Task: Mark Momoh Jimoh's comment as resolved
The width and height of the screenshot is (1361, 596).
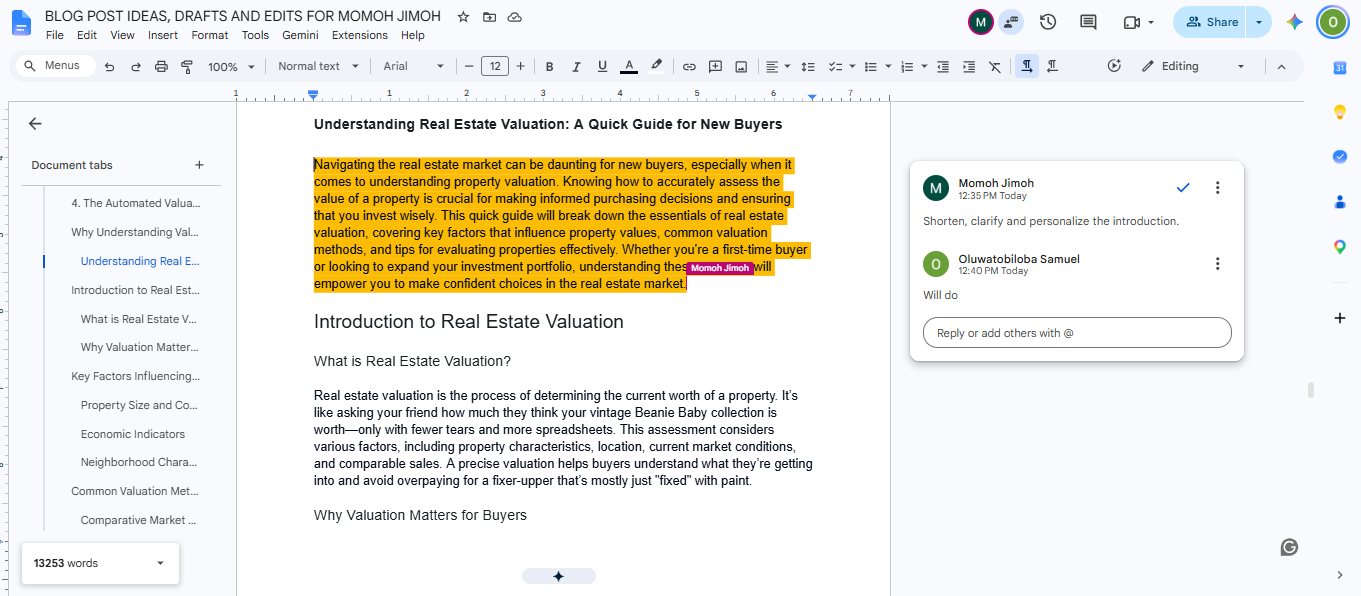Action: coord(1183,187)
